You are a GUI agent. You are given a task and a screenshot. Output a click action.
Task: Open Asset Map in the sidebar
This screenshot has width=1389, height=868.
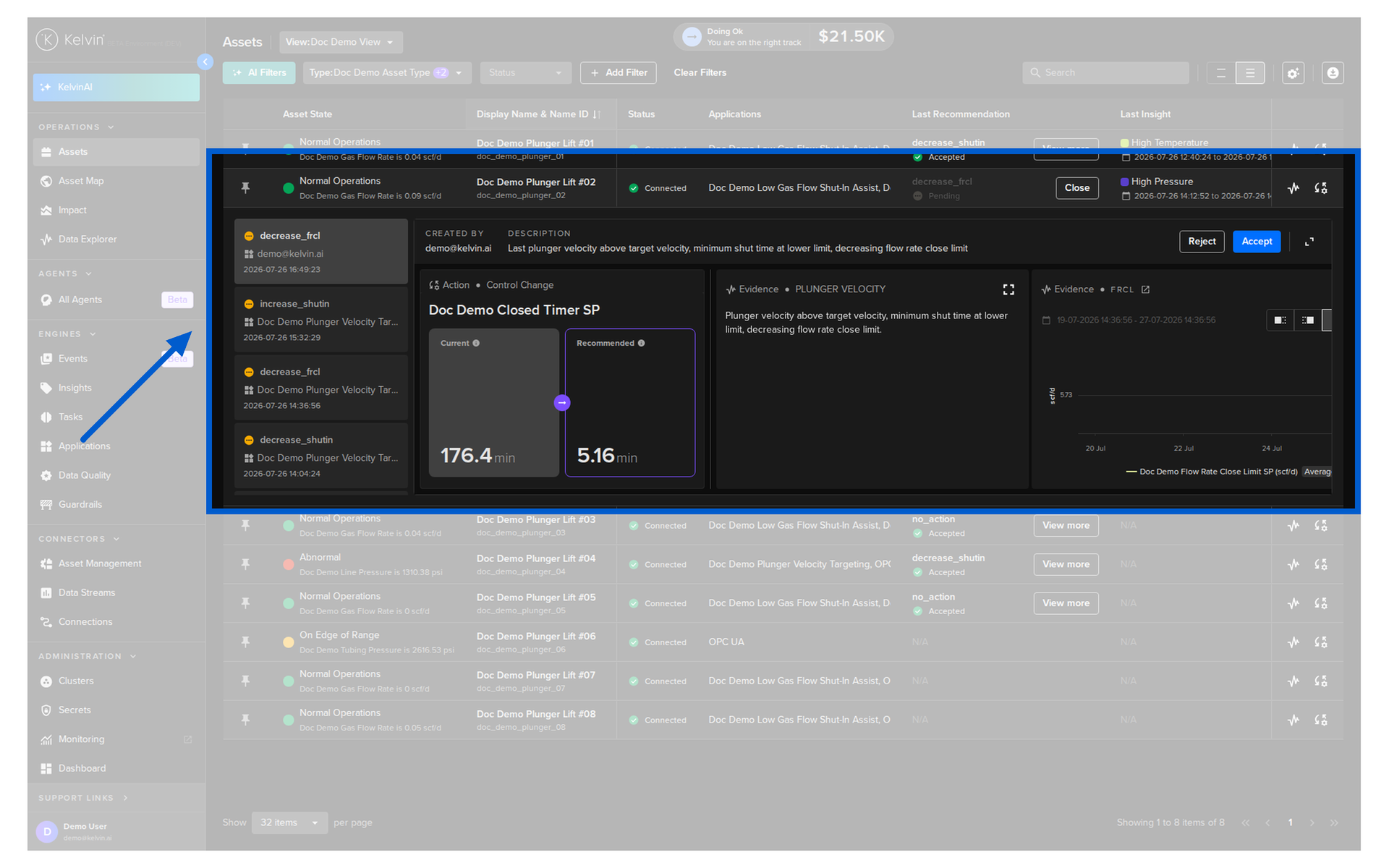(x=116, y=181)
